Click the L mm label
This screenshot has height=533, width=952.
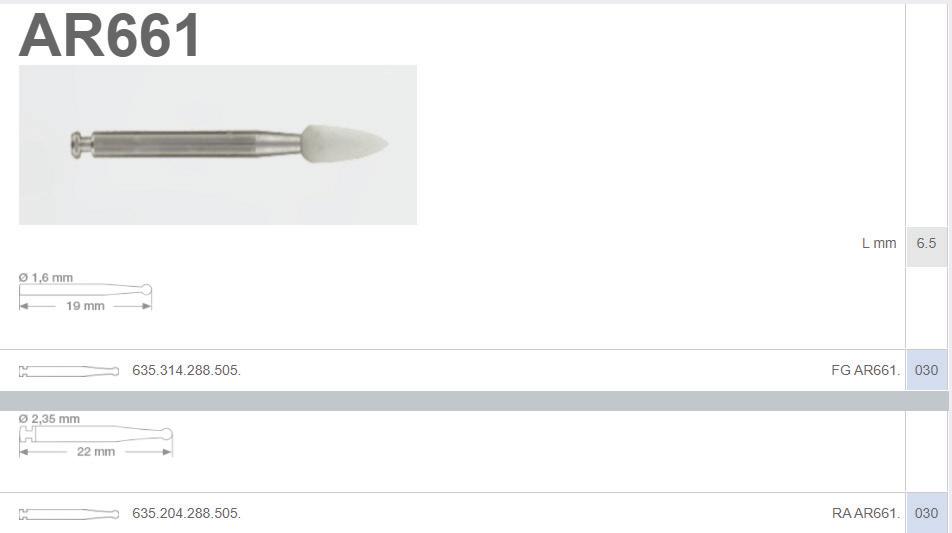click(x=879, y=243)
